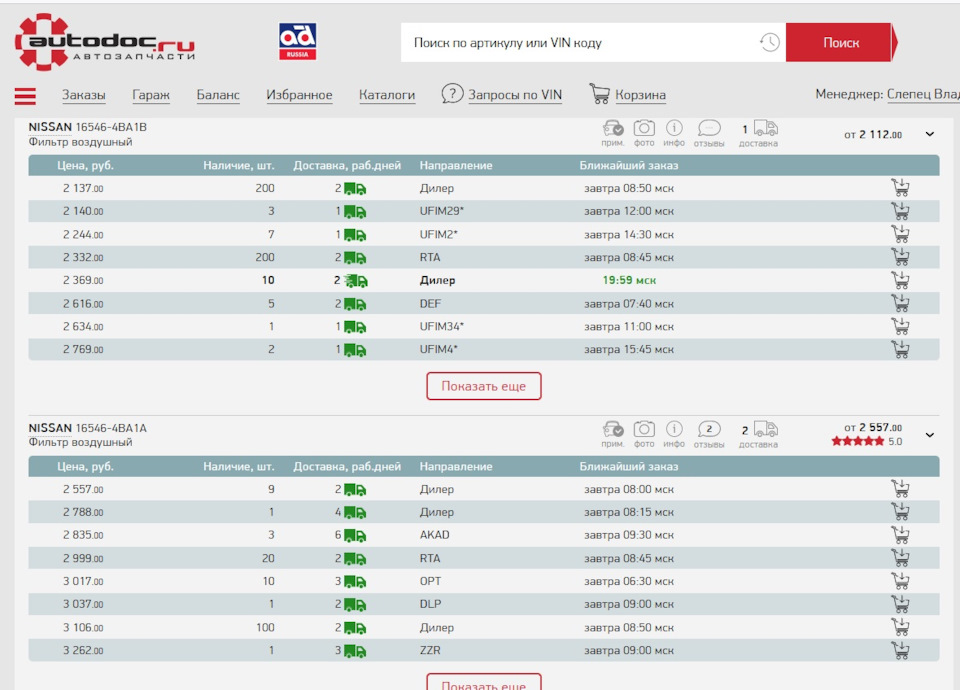The image size is (960, 690).
Task: Click five-star 5.0 rating for 16546-4BA1A
Action: pyautogui.click(x=866, y=441)
